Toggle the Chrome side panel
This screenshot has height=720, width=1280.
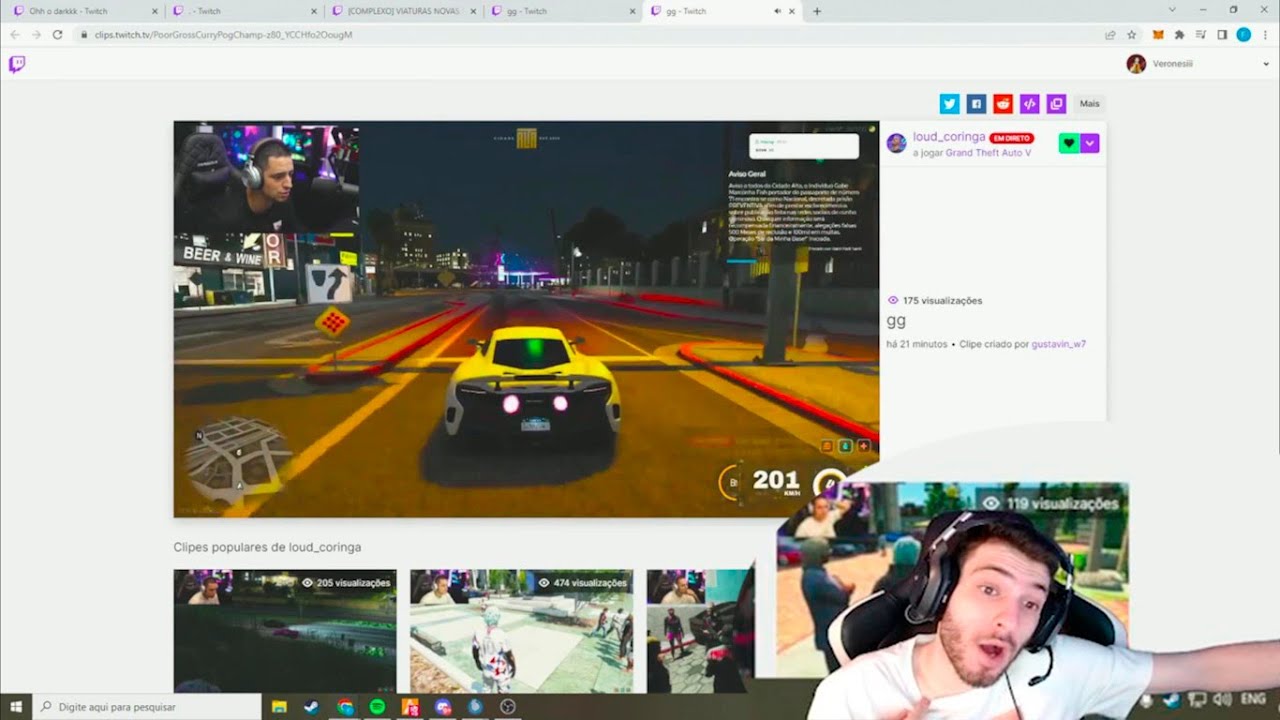pyautogui.click(x=1222, y=34)
